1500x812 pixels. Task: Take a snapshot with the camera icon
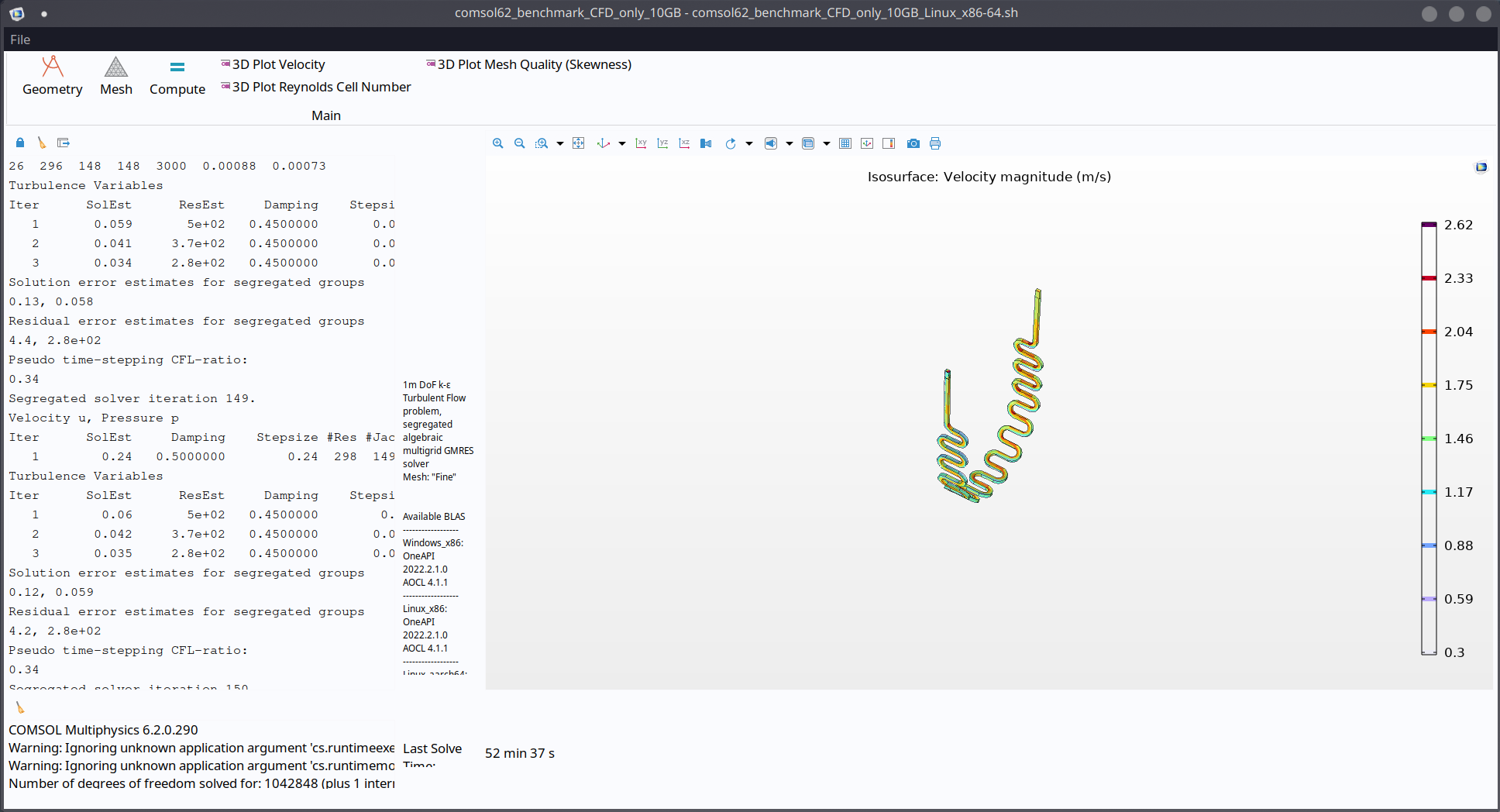point(913,143)
